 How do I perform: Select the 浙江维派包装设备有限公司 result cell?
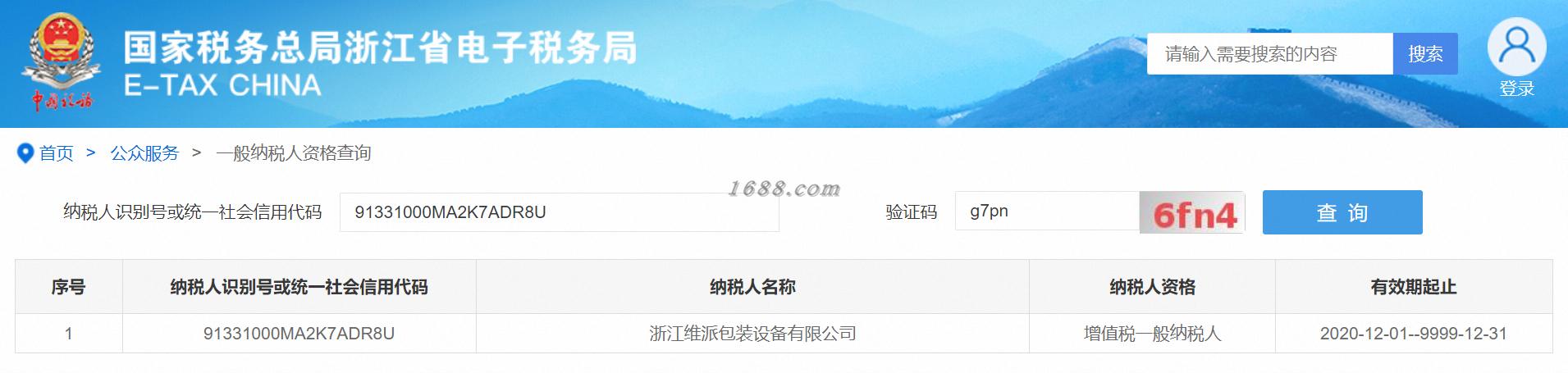pos(752,334)
